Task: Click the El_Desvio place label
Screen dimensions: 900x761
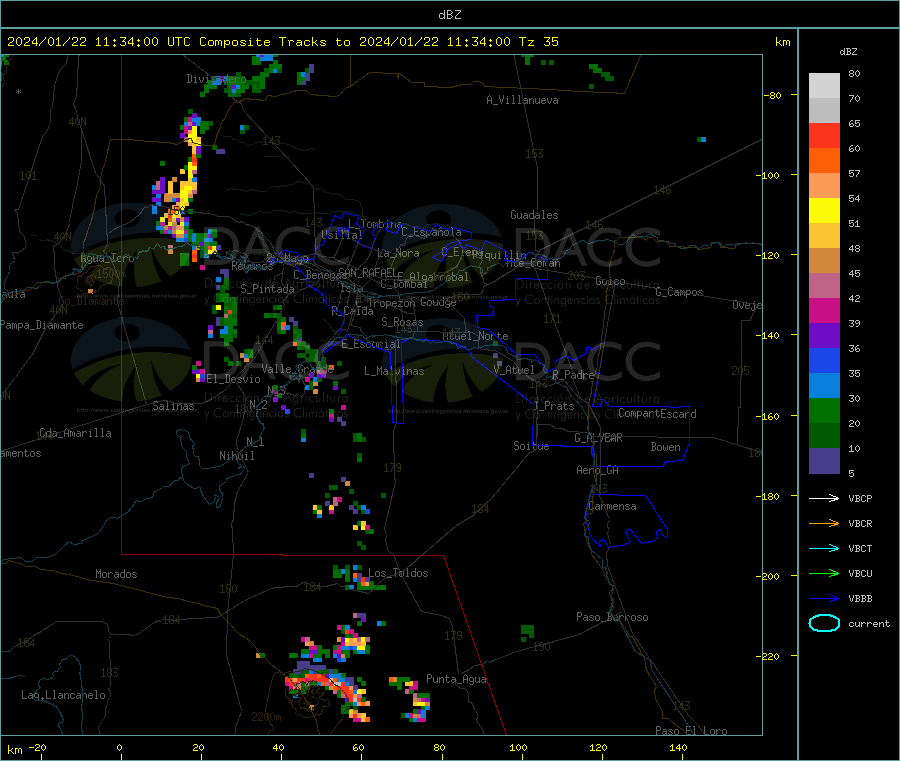Action: (x=233, y=379)
